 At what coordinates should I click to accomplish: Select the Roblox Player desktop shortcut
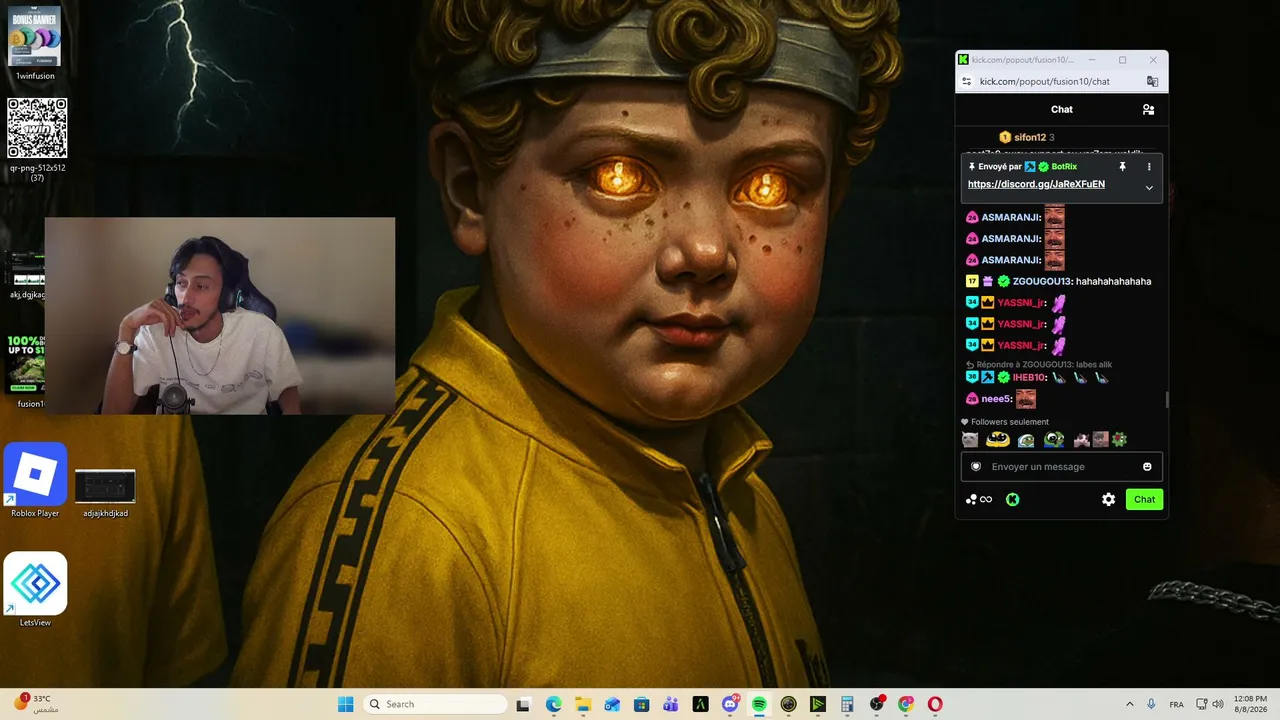(x=35, y=481)
